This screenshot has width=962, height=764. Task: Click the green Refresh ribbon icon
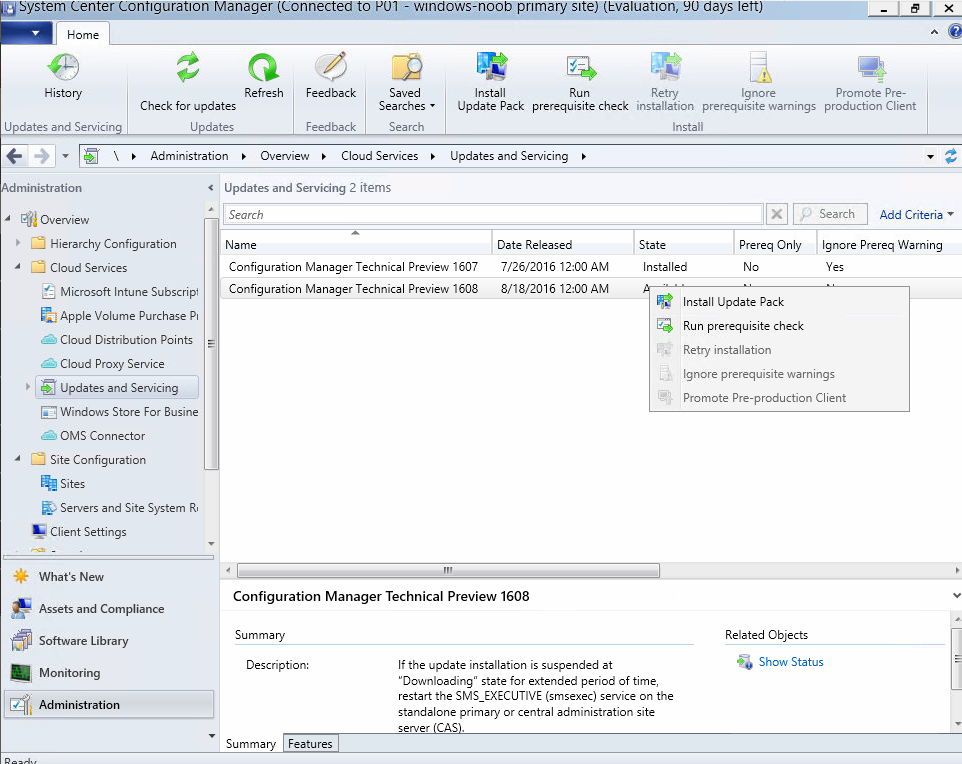pyautogui.click(x=264, y=68)
